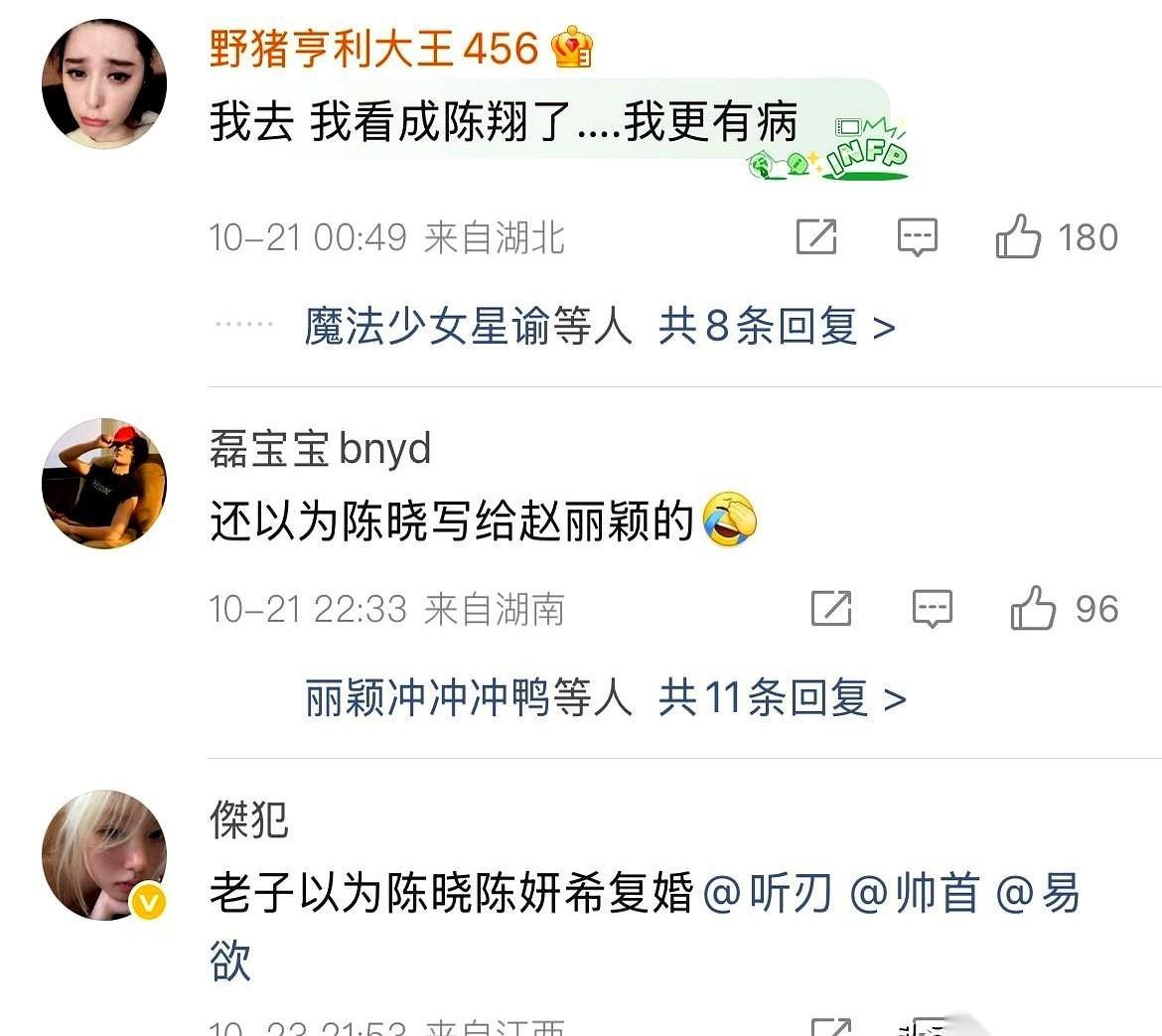
Task: Forward the 磊宝宝bnyd comment
Action: tap(830, 609)
